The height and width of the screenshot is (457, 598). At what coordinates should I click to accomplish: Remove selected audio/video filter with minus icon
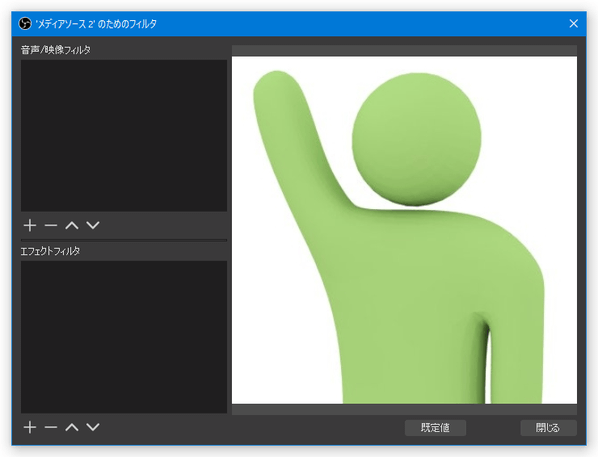pyautogui.click(x=51, y=225)
